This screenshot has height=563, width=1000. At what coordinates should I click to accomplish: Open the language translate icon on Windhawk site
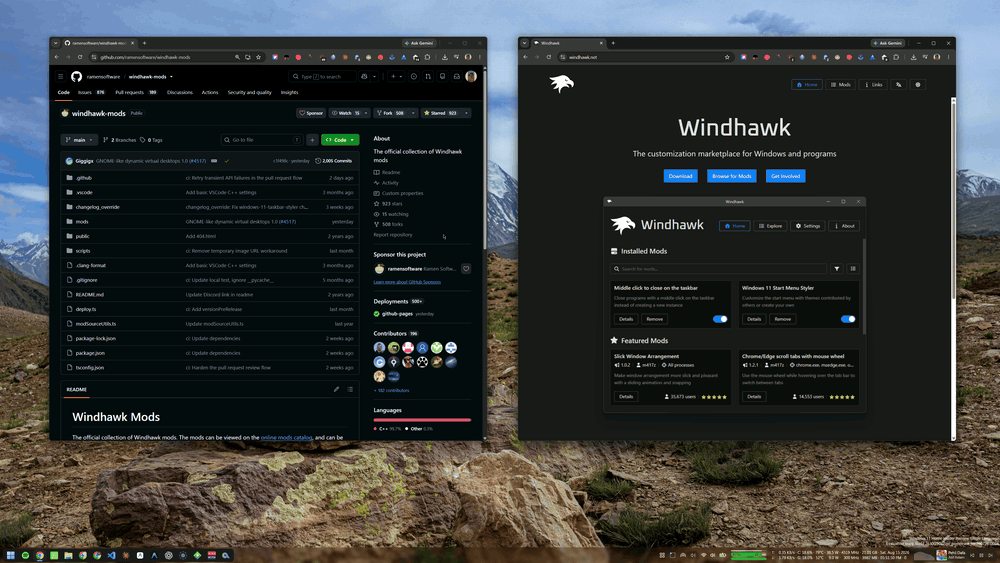click(x=899, y=84)
